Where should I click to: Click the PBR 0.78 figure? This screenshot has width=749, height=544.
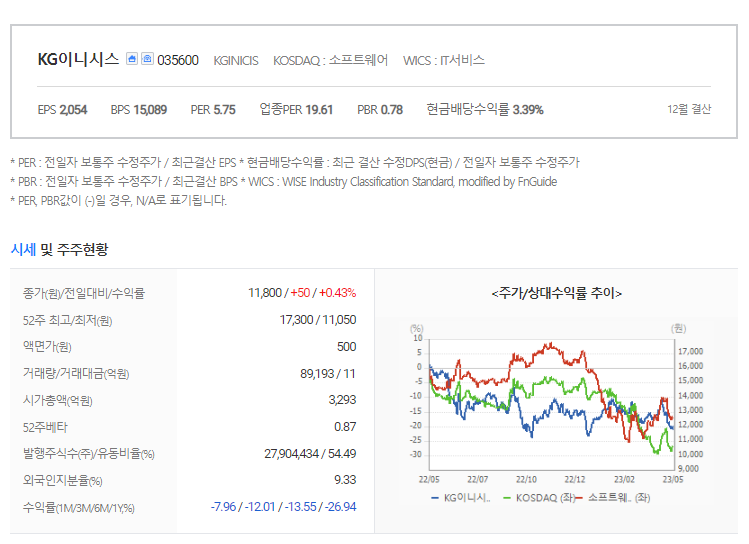pos(380,110)
